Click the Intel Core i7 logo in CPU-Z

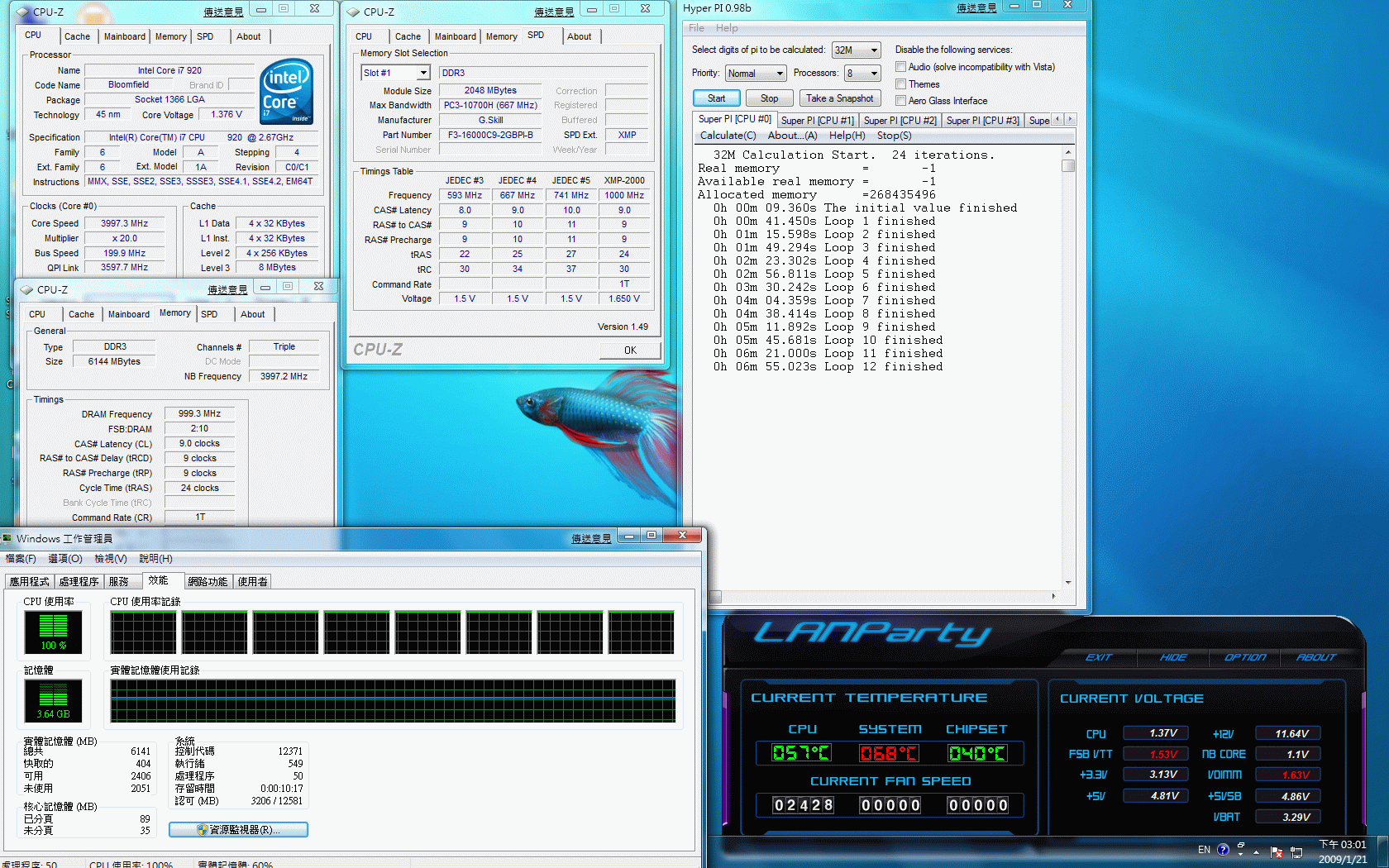point(287,91)
